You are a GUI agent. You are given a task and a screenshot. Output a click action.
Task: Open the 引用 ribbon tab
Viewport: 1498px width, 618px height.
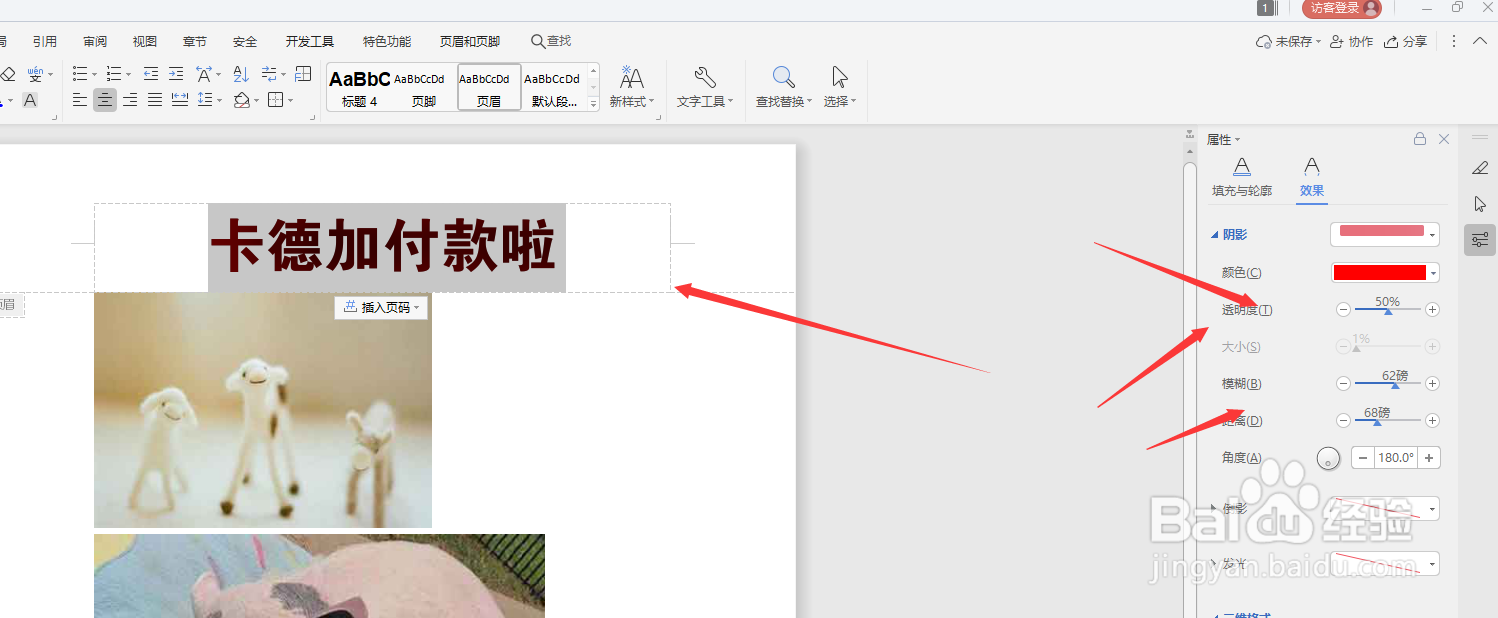coord(45,42)
